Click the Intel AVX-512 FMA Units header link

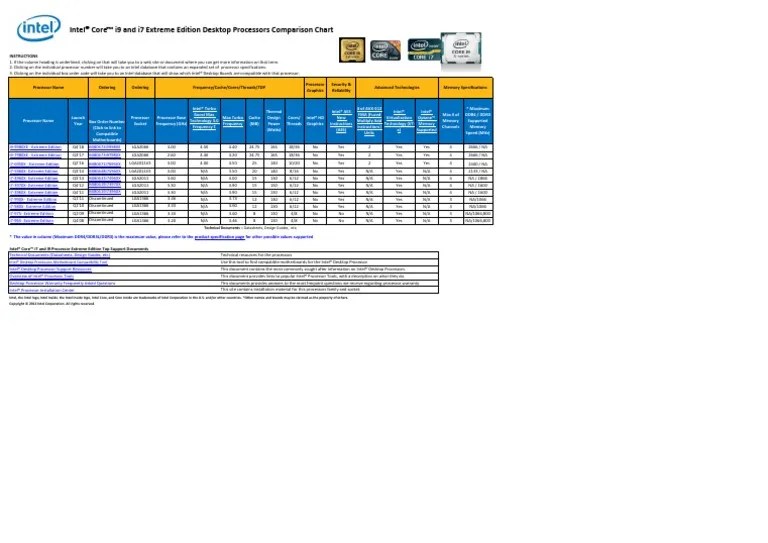[369, 120]
